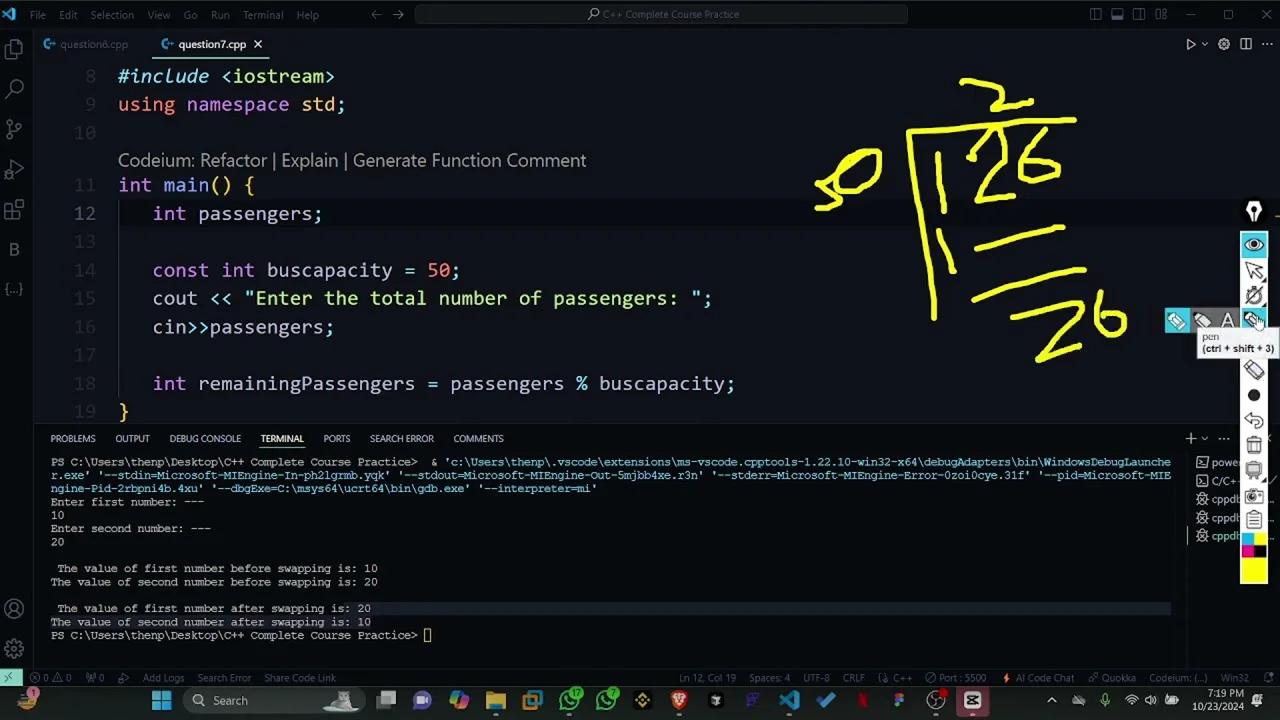Toggle the split editor layout button

coord(1246,44)
